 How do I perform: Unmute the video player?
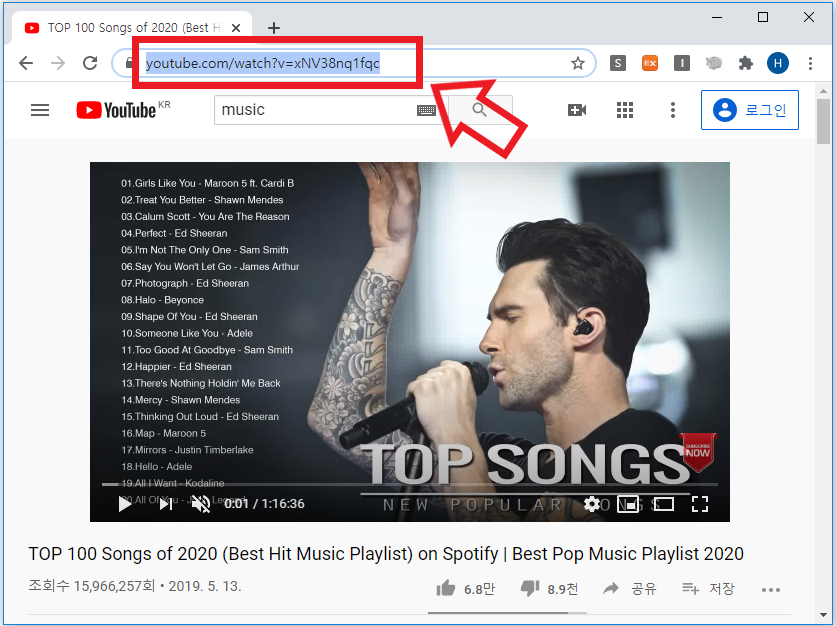pos(201,503)
